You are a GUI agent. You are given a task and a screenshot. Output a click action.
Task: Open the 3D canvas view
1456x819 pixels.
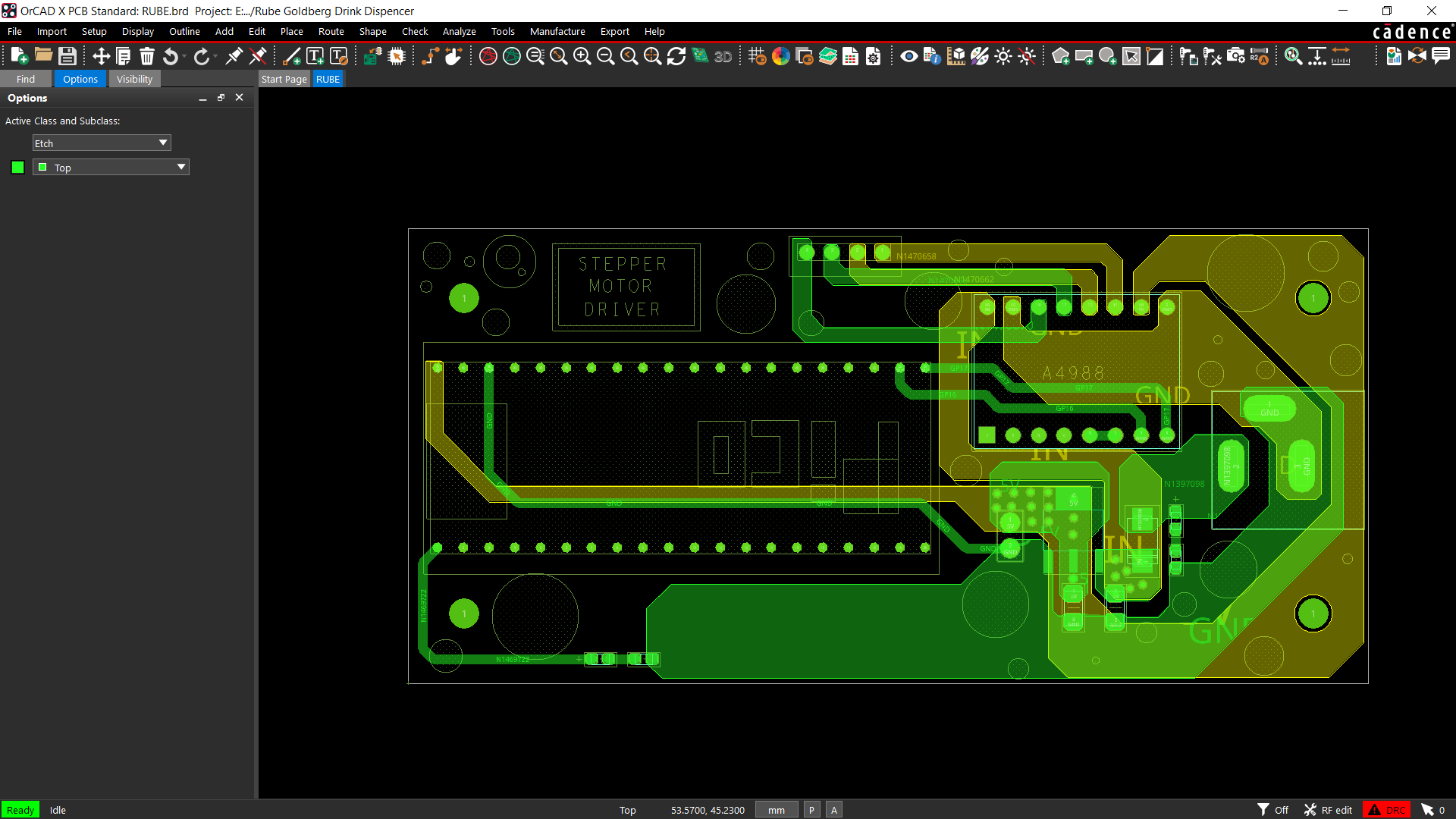(723, 56)
